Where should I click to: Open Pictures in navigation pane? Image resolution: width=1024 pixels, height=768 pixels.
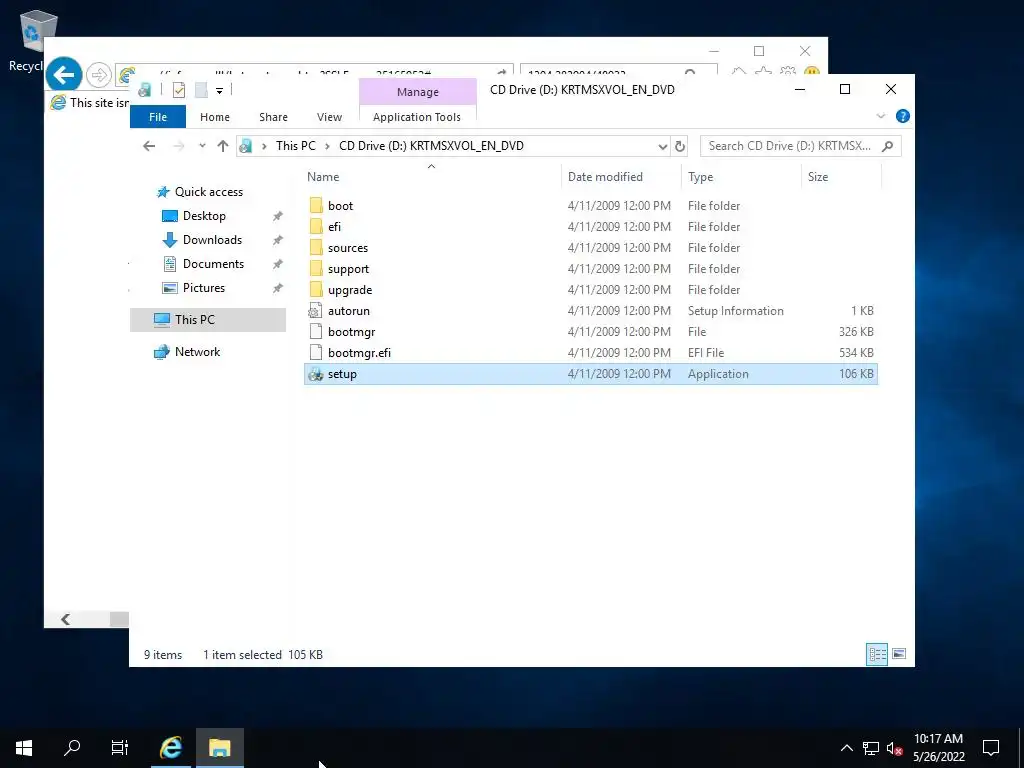click(204, 288)
